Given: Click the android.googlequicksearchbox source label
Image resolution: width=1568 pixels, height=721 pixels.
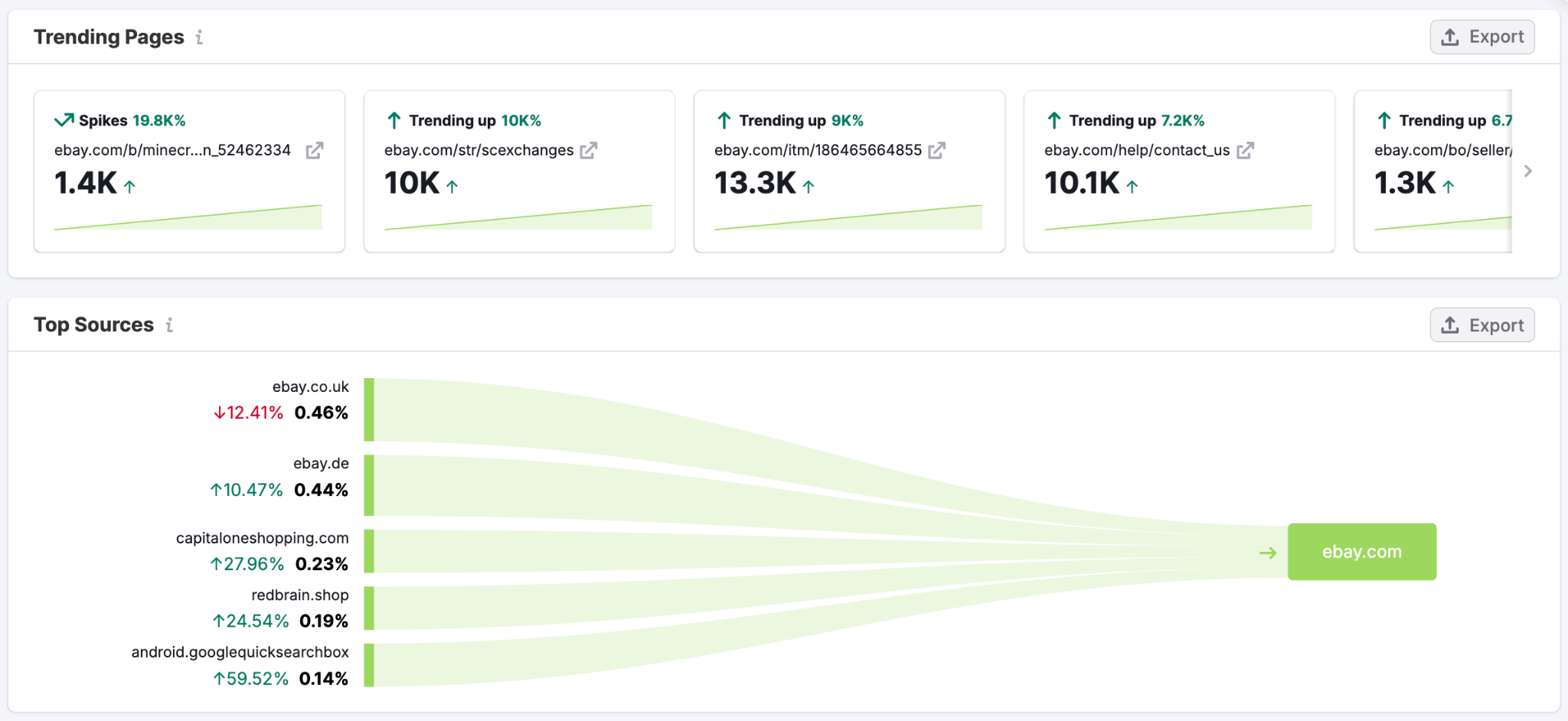Looking at the screenshot, I should [239, 652].
